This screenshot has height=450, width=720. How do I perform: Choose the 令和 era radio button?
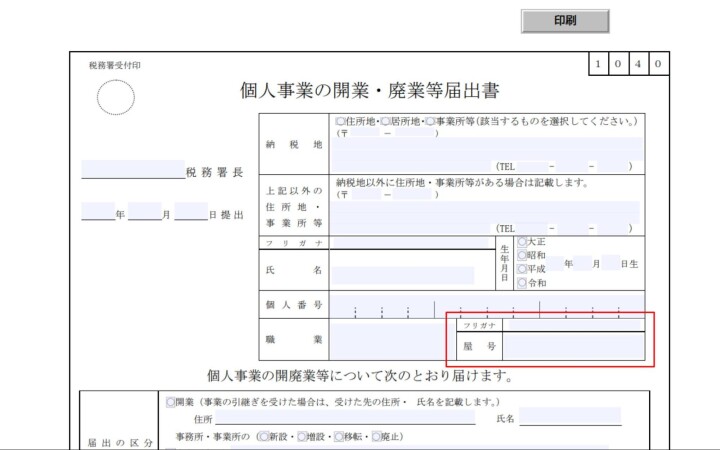coord(522,283)
